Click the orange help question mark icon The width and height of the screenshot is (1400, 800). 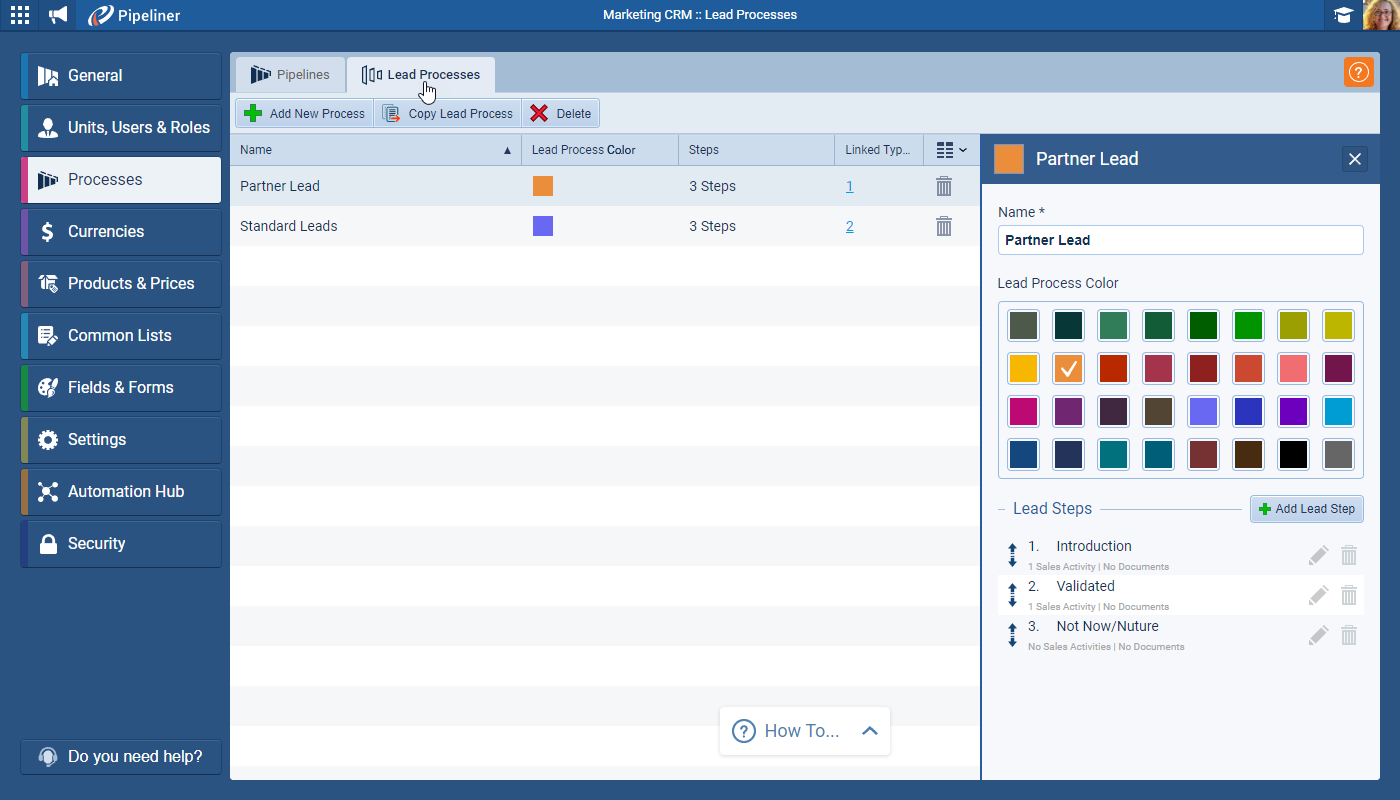pos(1358,72)
